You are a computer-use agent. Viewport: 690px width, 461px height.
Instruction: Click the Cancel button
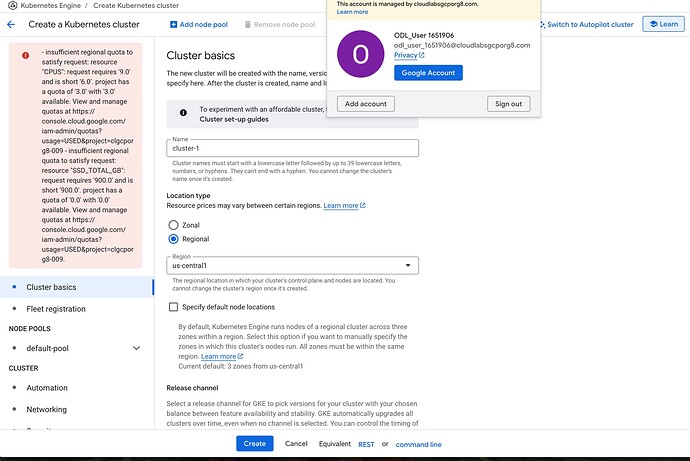coord(296,443)
